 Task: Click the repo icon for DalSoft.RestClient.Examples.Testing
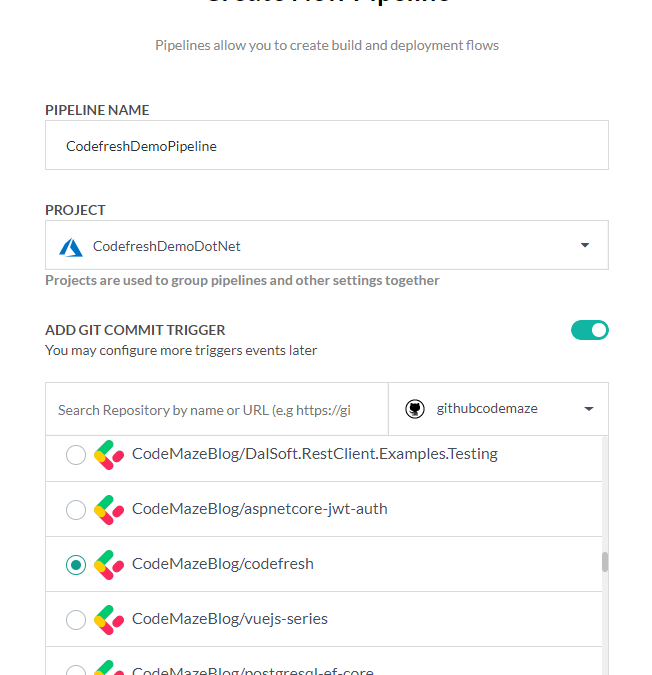[x=108, y=455]
